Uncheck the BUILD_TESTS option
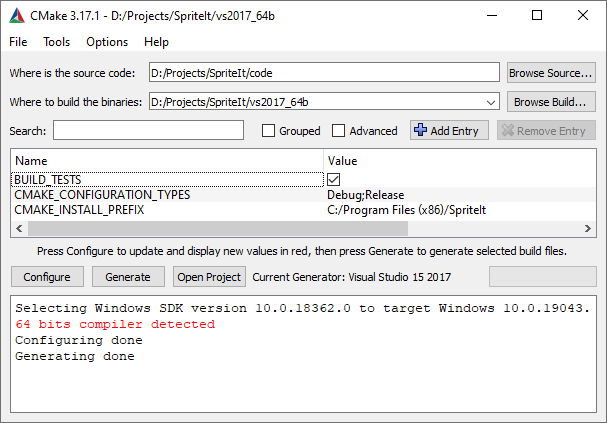The image size is (607, 423). [x=334, y=179]
